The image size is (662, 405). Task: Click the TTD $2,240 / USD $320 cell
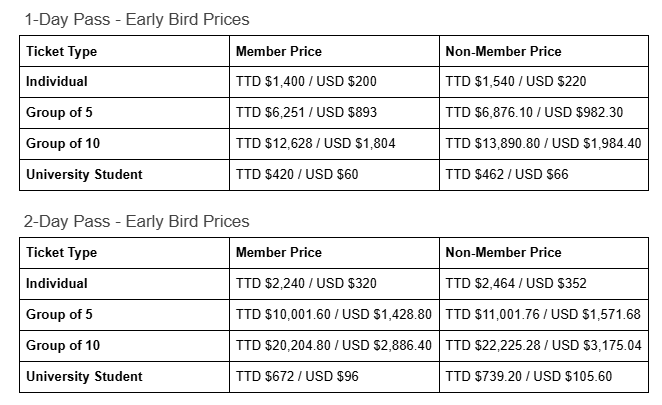point(334,284)
